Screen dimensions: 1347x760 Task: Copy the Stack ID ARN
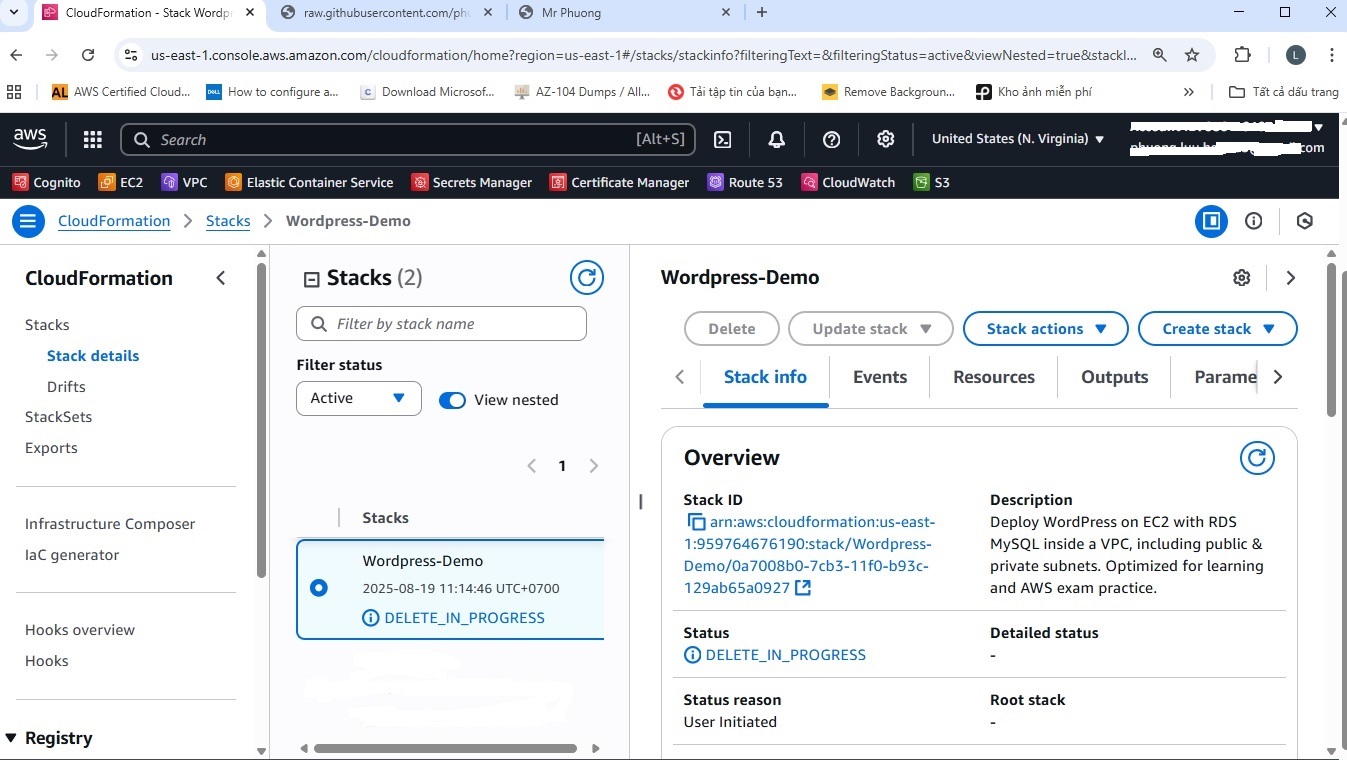point(696,522)
